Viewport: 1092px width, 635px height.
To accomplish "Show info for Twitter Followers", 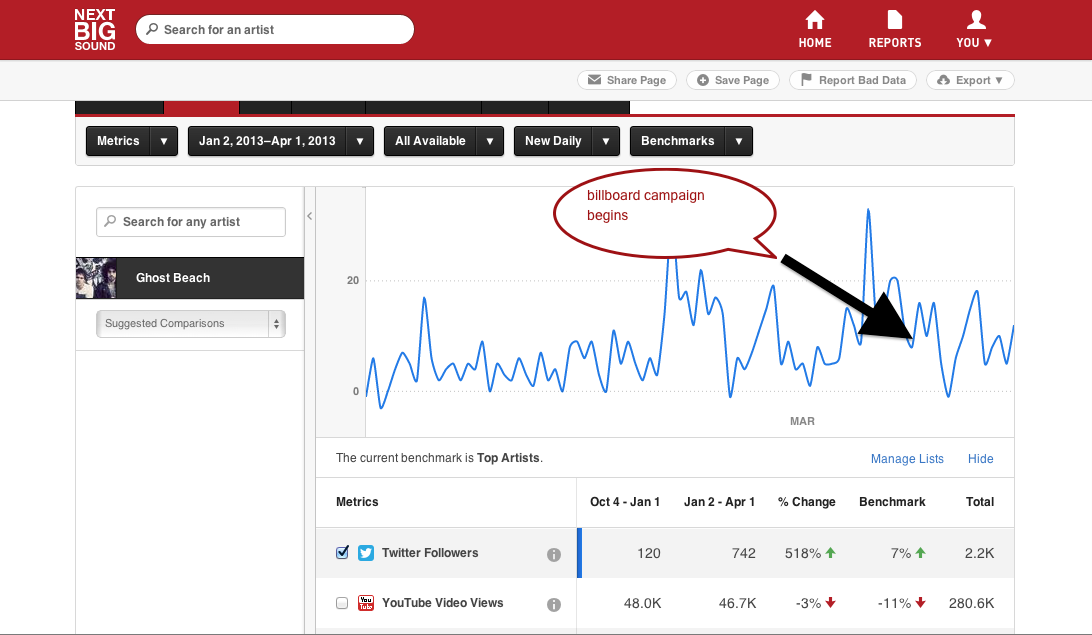I will coord(554,554).
